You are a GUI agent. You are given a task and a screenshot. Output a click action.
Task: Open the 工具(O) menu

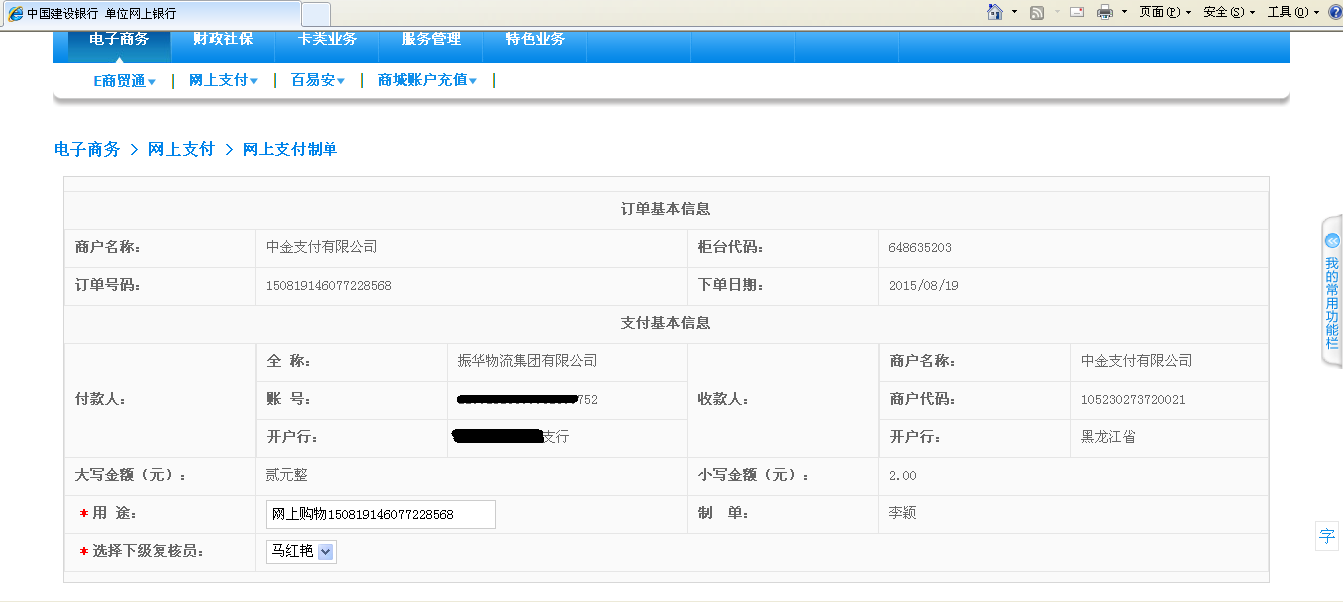1293,12
